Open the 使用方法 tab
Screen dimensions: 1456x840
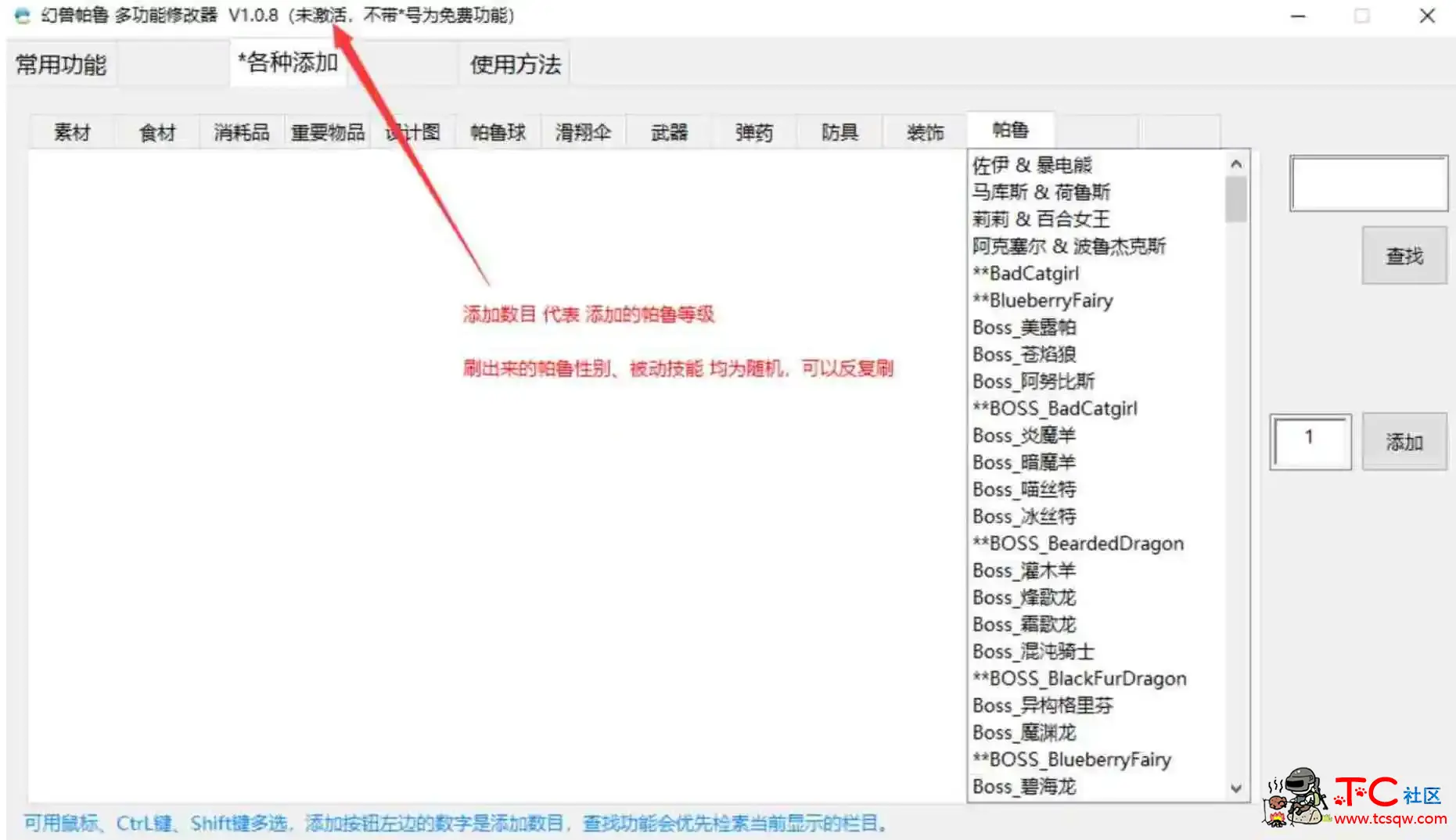pyautogui.click(x=515, y=64)
